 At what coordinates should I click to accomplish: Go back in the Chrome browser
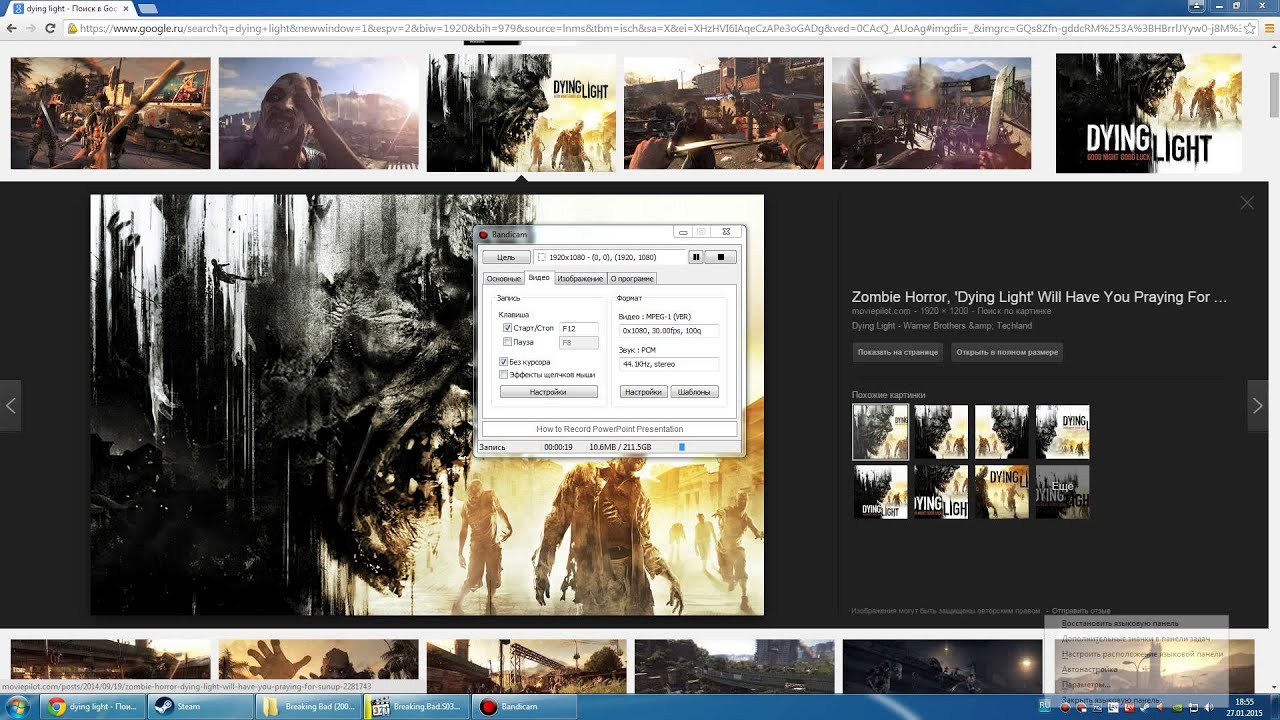coord(11,28)
